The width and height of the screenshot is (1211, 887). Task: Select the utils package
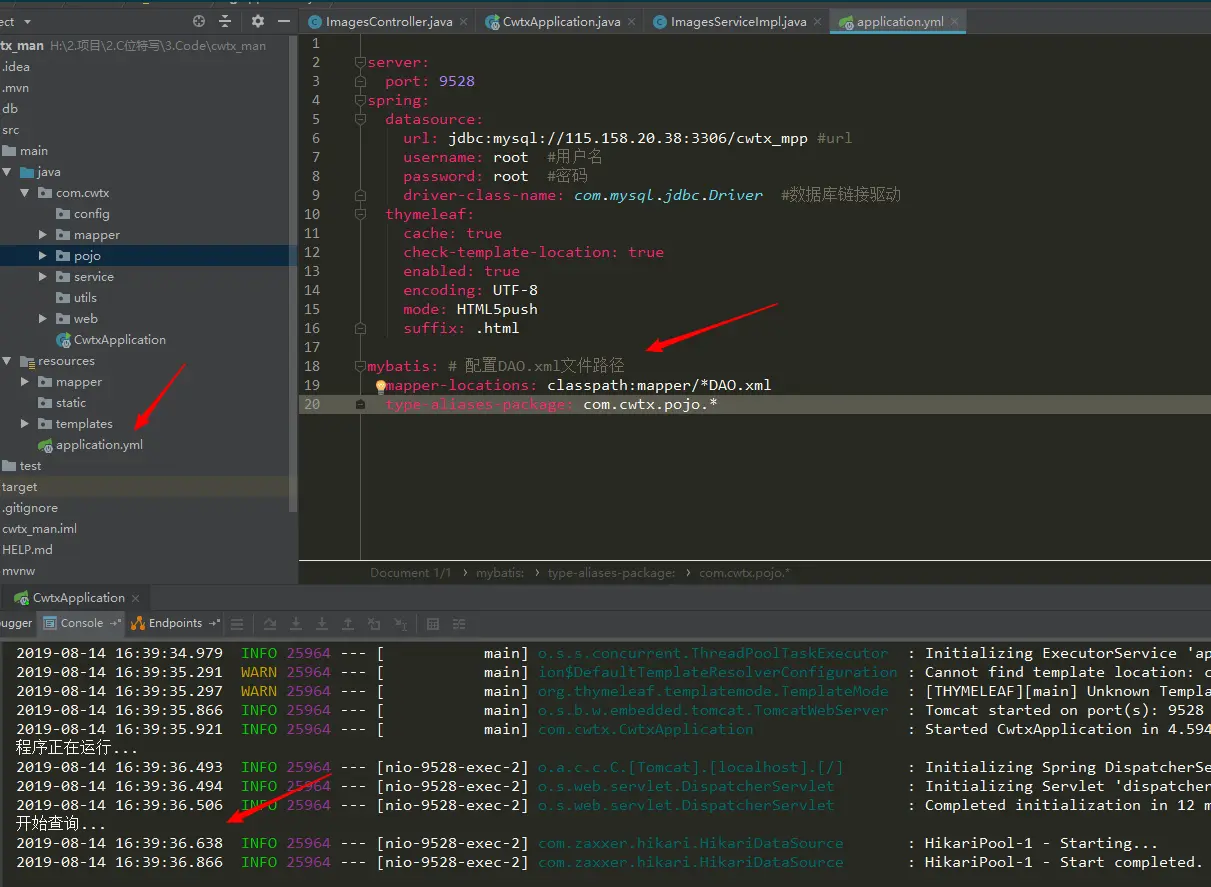pyautogui.click(x=85, y=298)
